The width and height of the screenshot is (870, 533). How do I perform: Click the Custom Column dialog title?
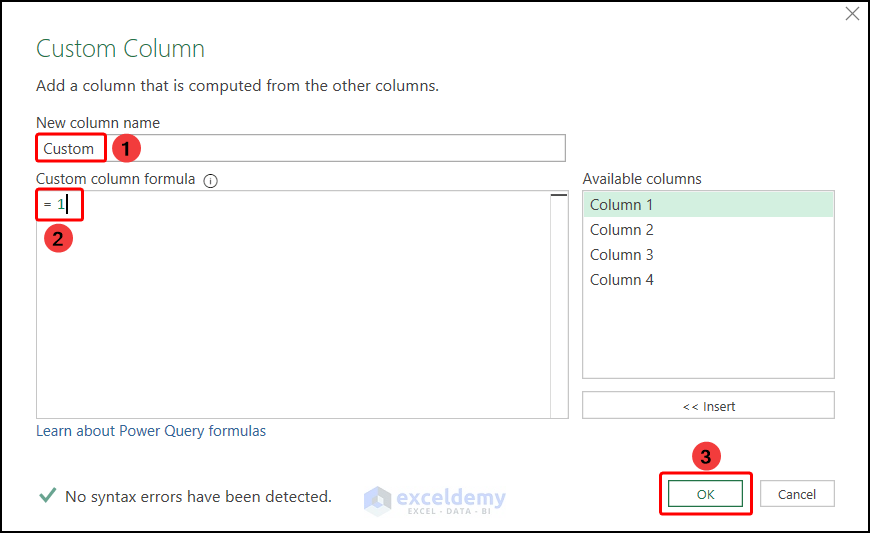121,48
